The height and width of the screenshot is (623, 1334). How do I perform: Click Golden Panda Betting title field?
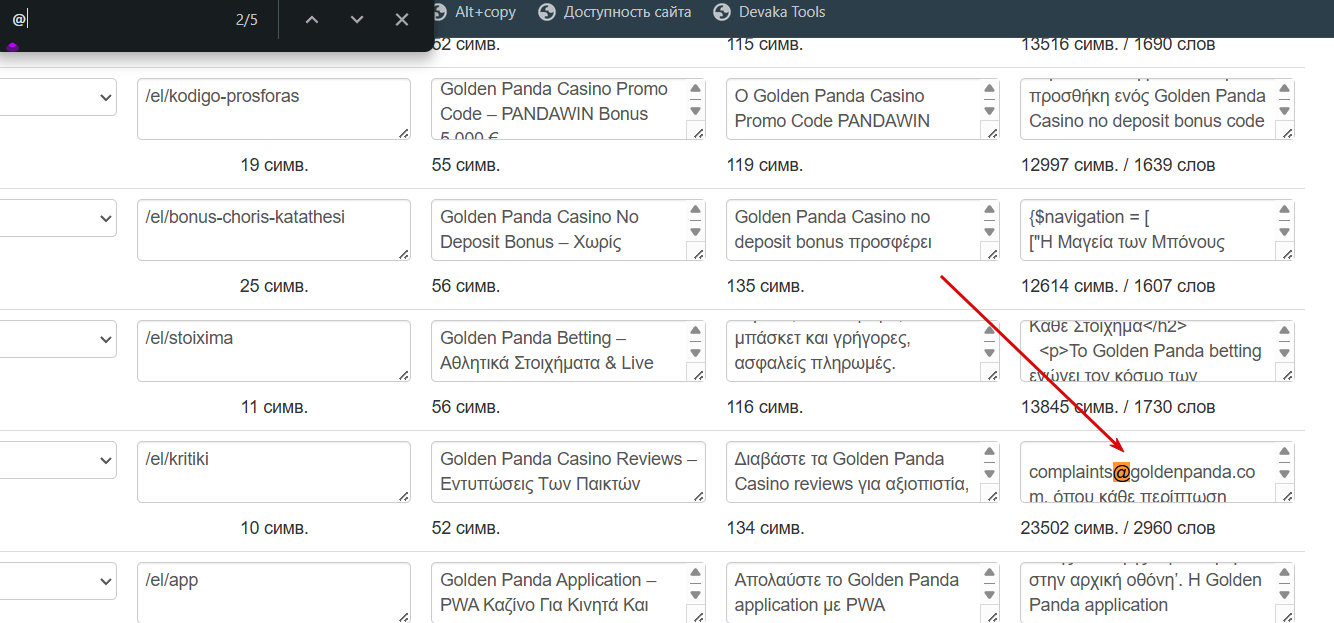click(568, 351)
